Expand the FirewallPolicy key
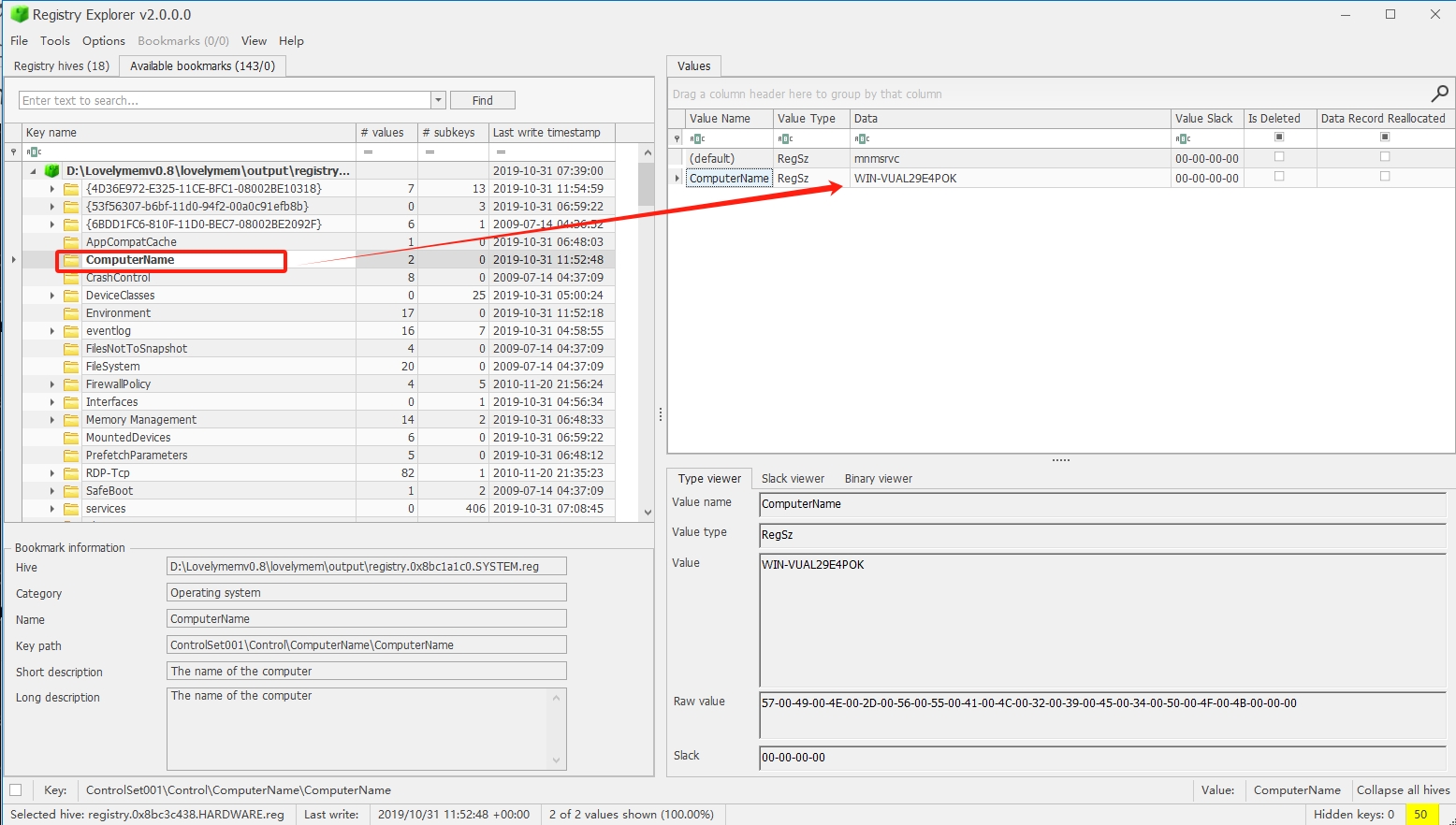 click(x=51, y=384)
